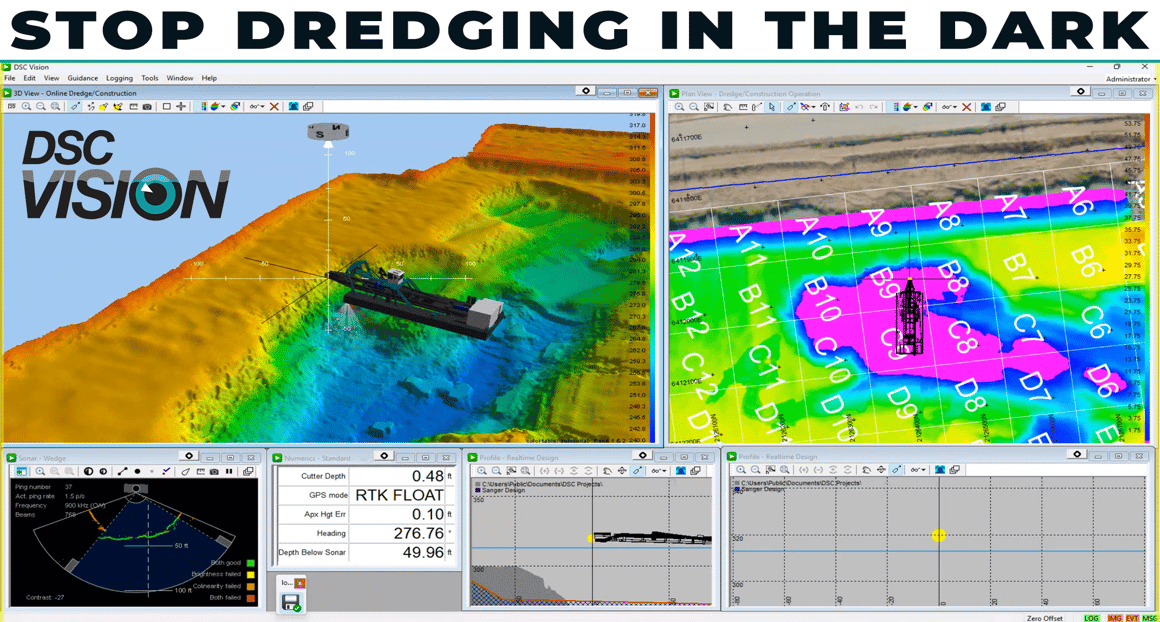Click the yellow marker in right Profile view

(x=938, y=535)
